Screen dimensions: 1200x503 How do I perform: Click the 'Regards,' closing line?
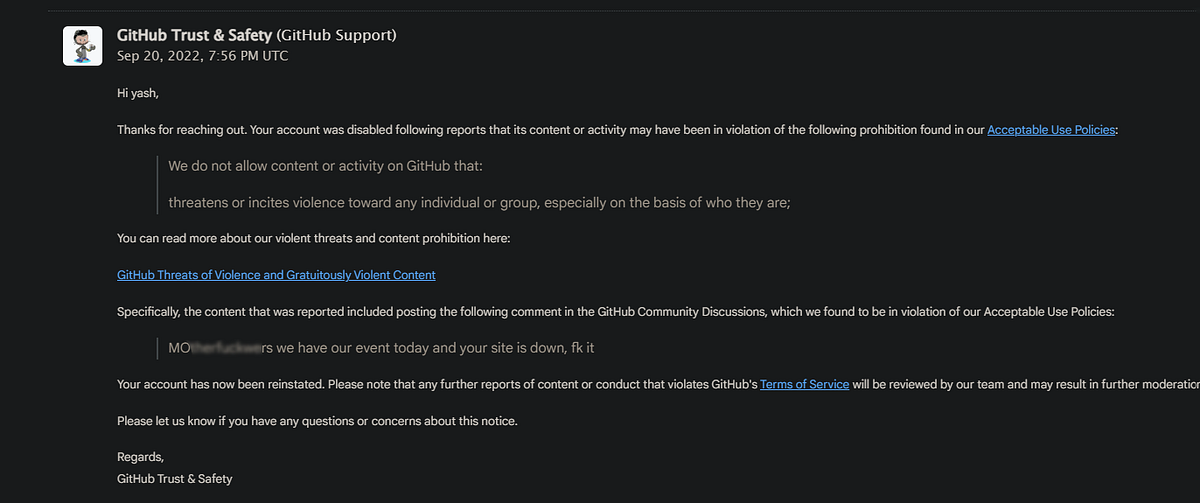[140, 457]
